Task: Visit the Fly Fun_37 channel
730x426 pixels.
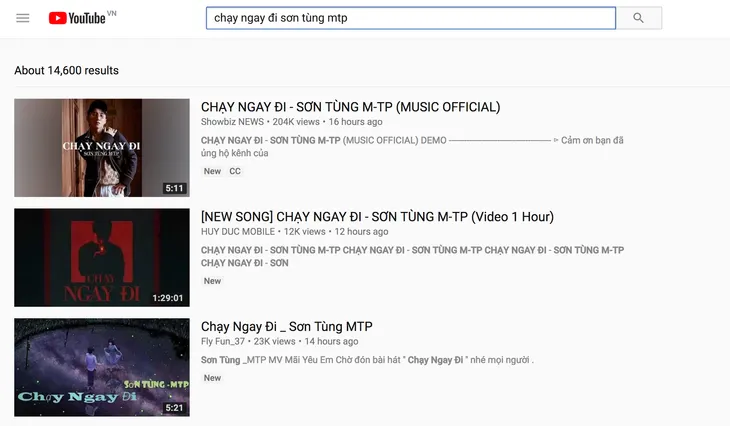Action: (223, 341)
